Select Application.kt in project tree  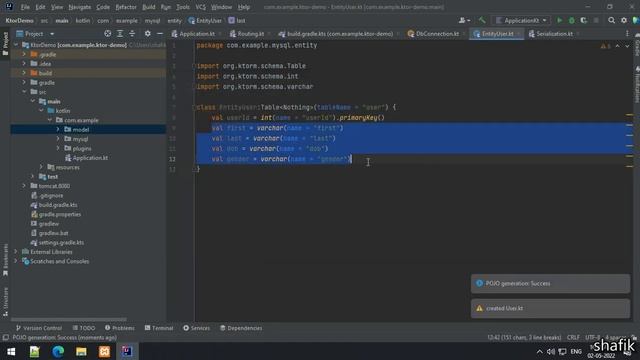pyautogui.click(x=90, y=158)
